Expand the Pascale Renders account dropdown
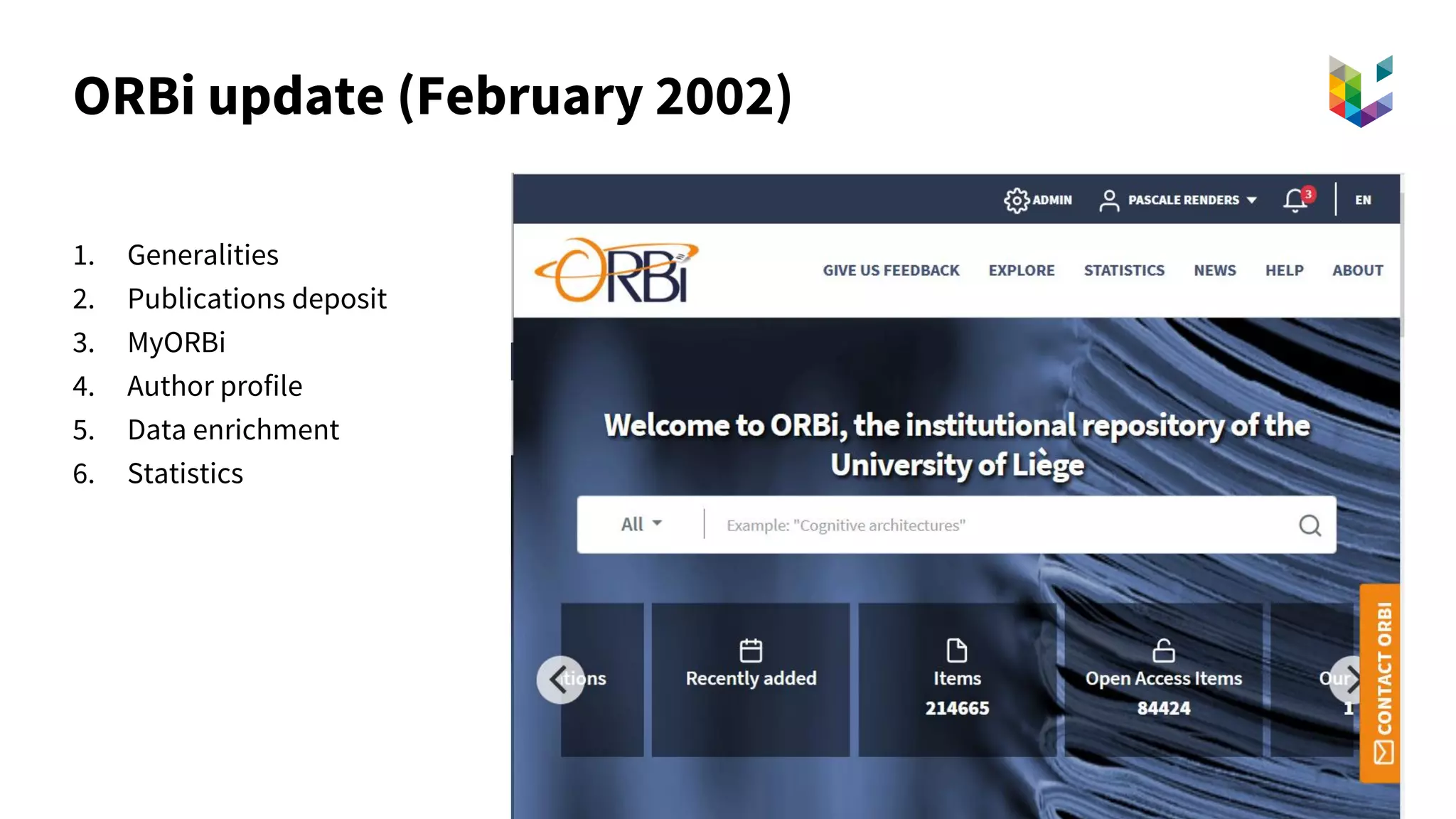The height and width of the screenshot is (819, 1456). click(1192, 200)
